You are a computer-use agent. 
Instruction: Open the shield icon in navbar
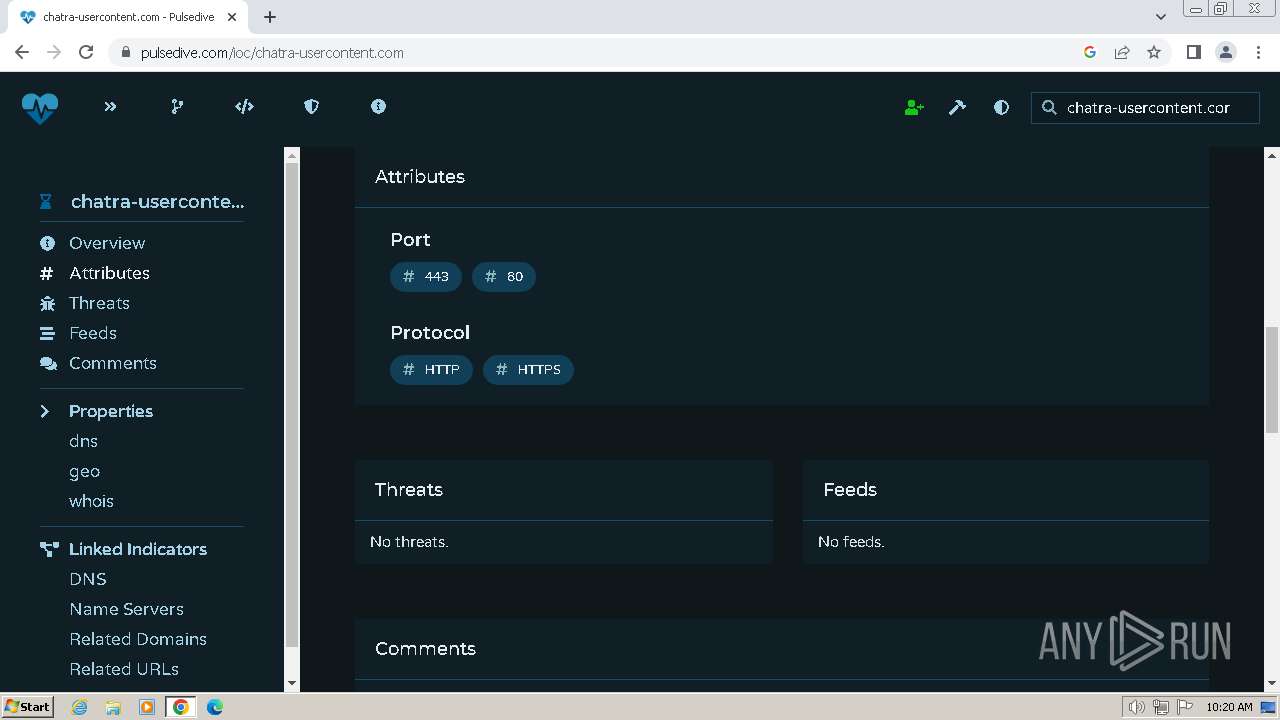point(311,107)
